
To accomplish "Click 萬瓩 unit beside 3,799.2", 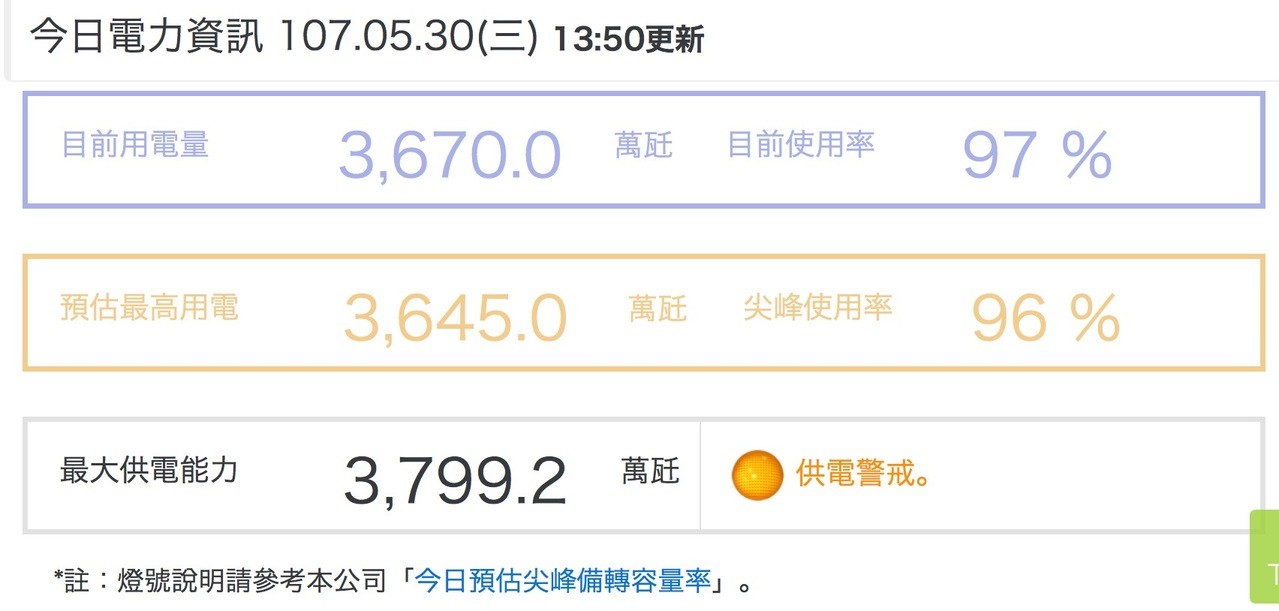I will [651, 471].
